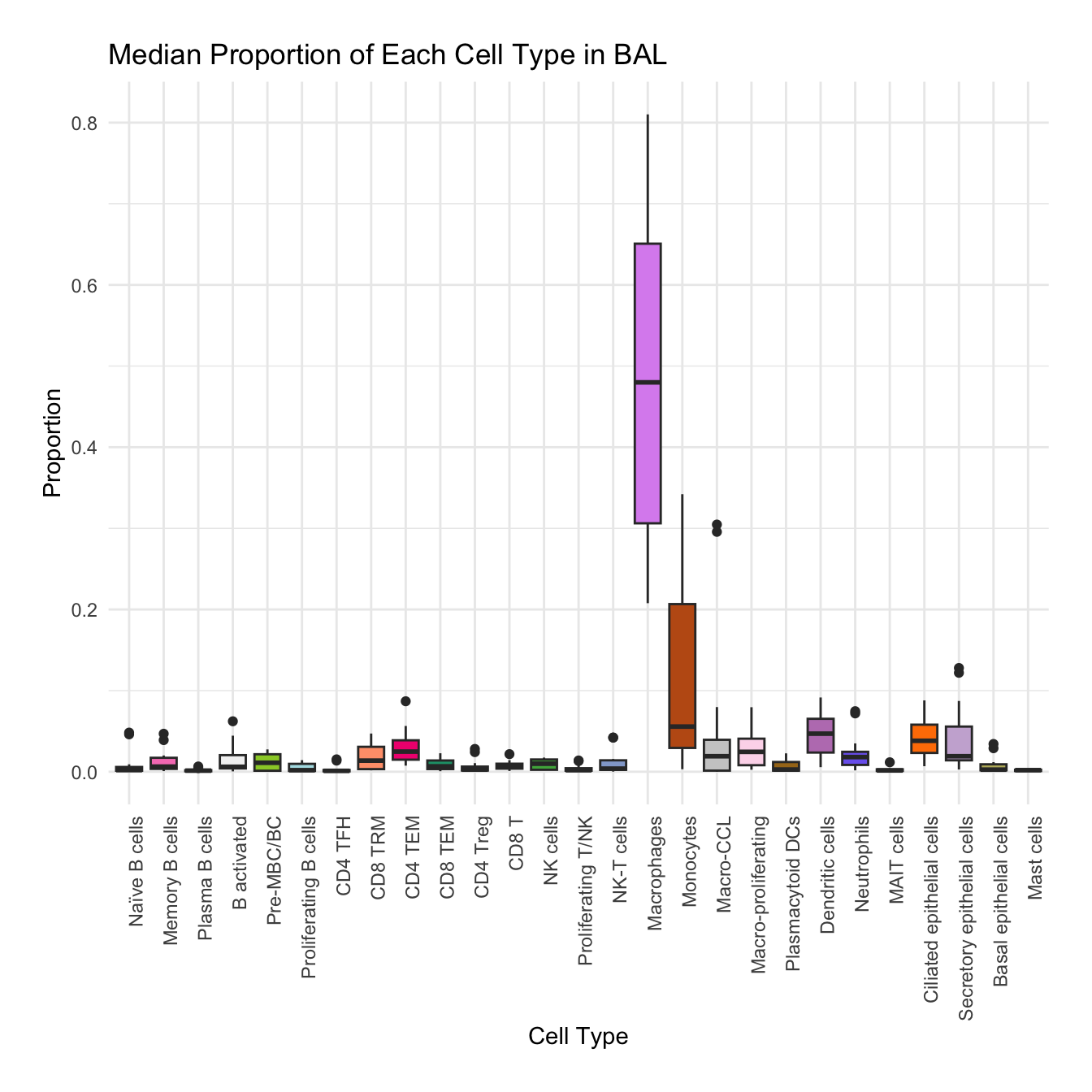Click the lavender Secretory epithelial cells box
Screen dimensions: 1092x1092
tap(959, 739)
